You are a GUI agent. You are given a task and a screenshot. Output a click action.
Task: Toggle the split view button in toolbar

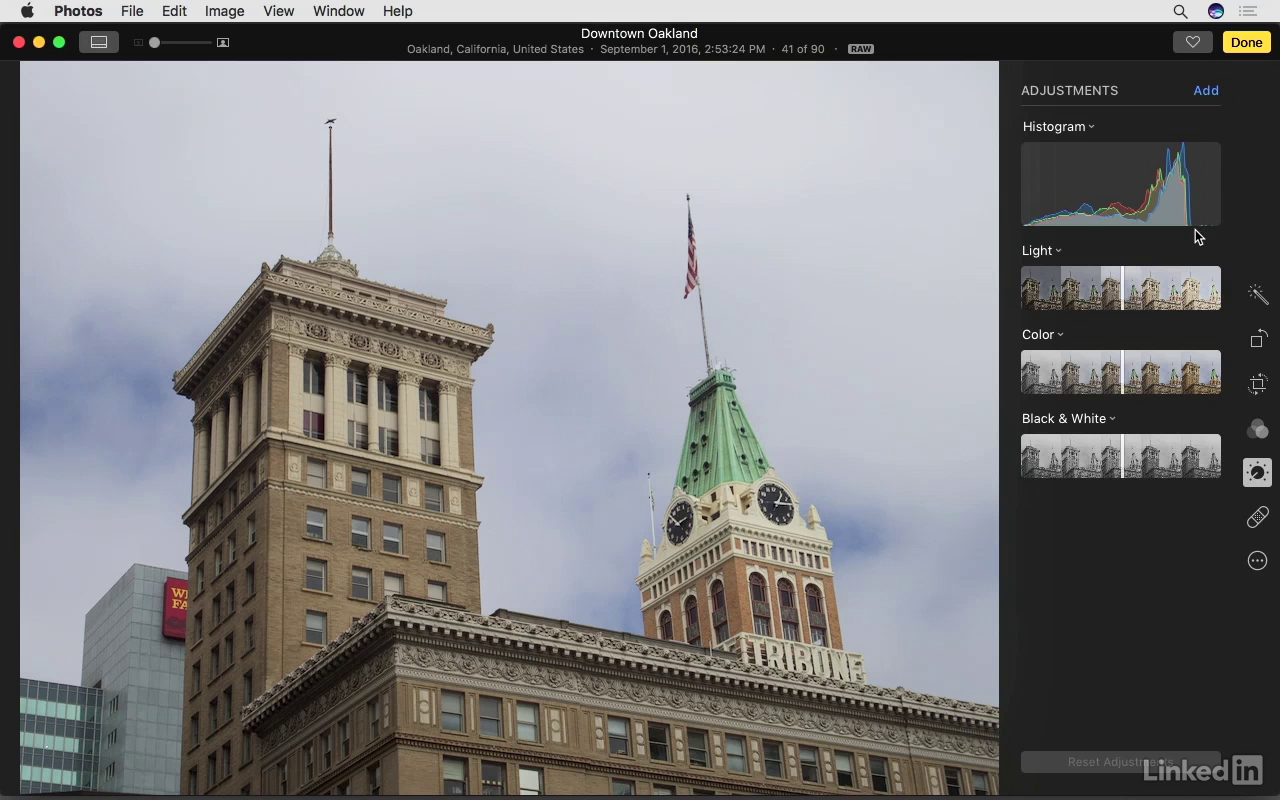[99, 42]
